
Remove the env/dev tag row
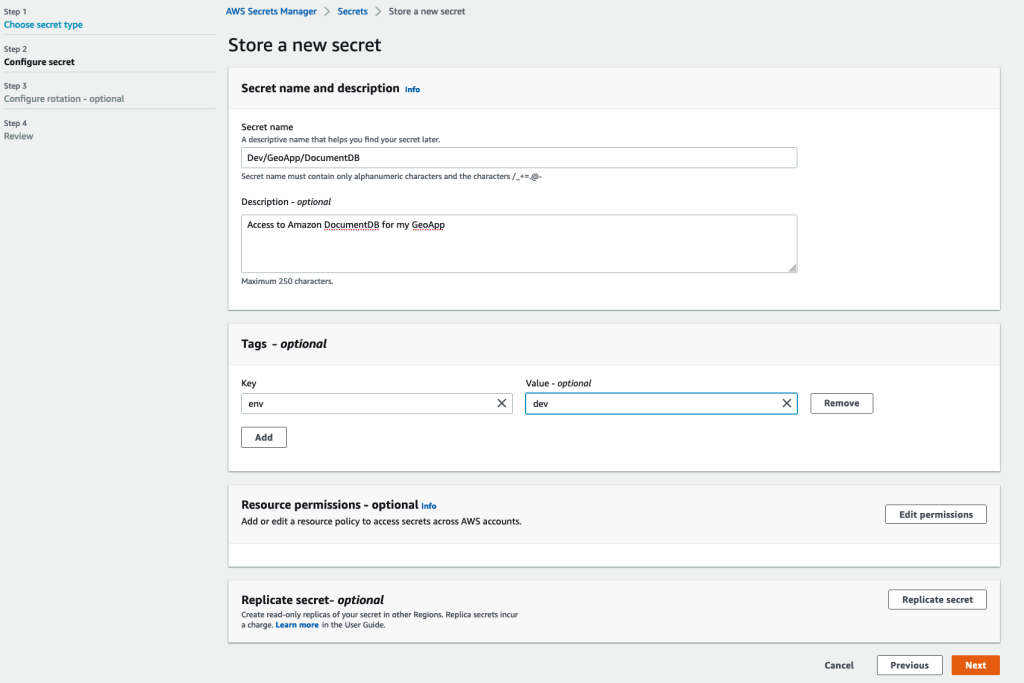pos(841,403)
